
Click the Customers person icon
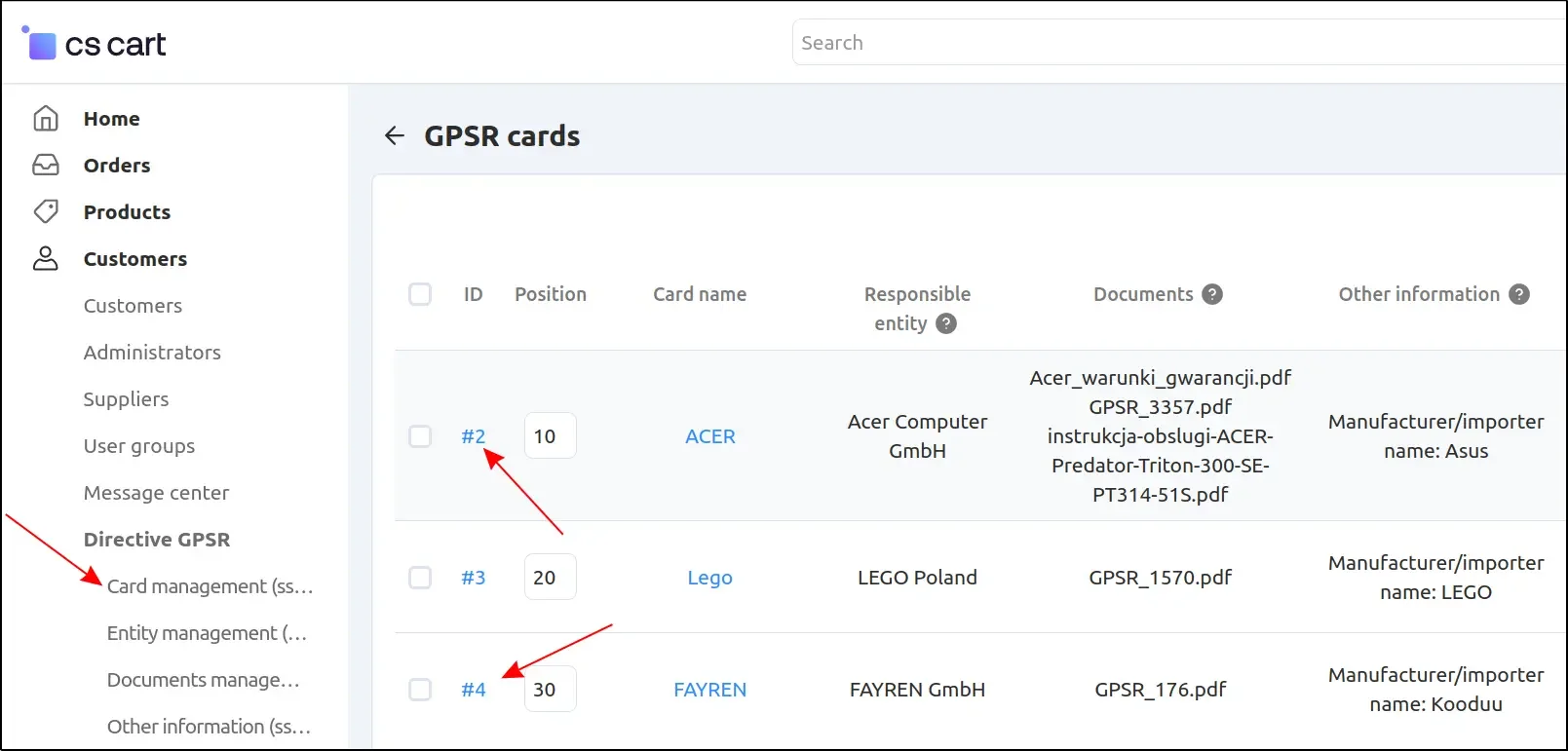[x=46, y=258]
